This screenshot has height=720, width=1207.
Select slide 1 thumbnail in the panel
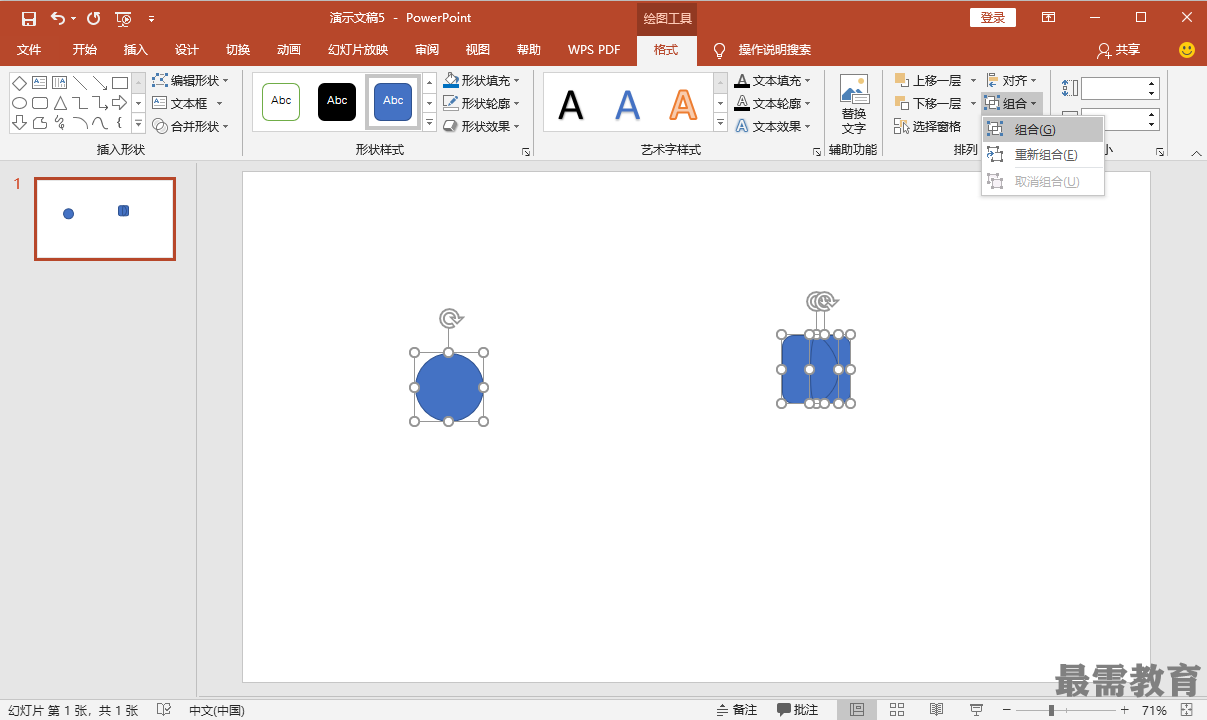click(105, 219)
